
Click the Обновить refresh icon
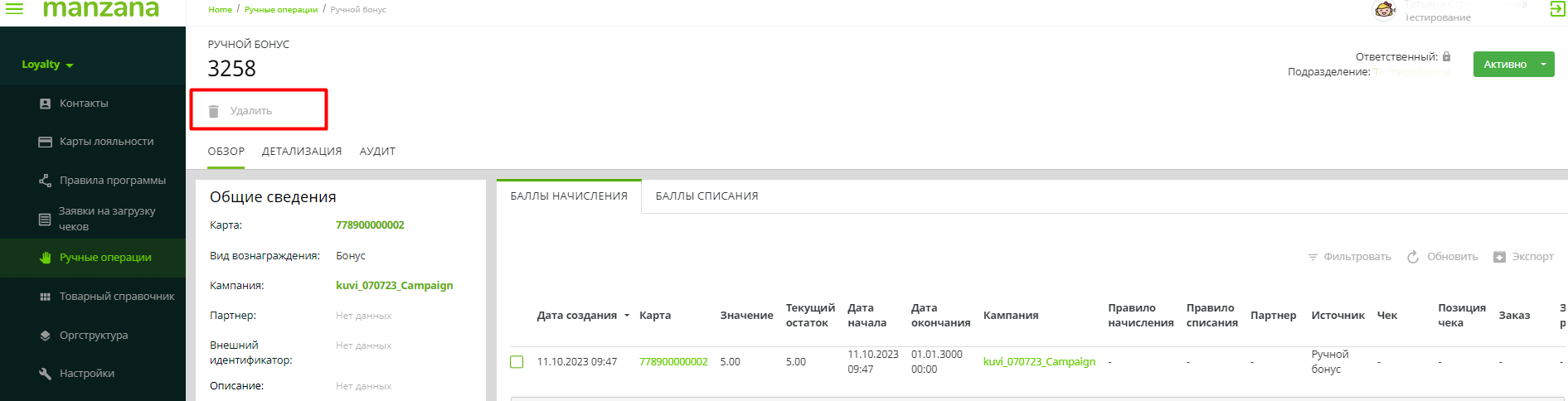click(1413, 257)
